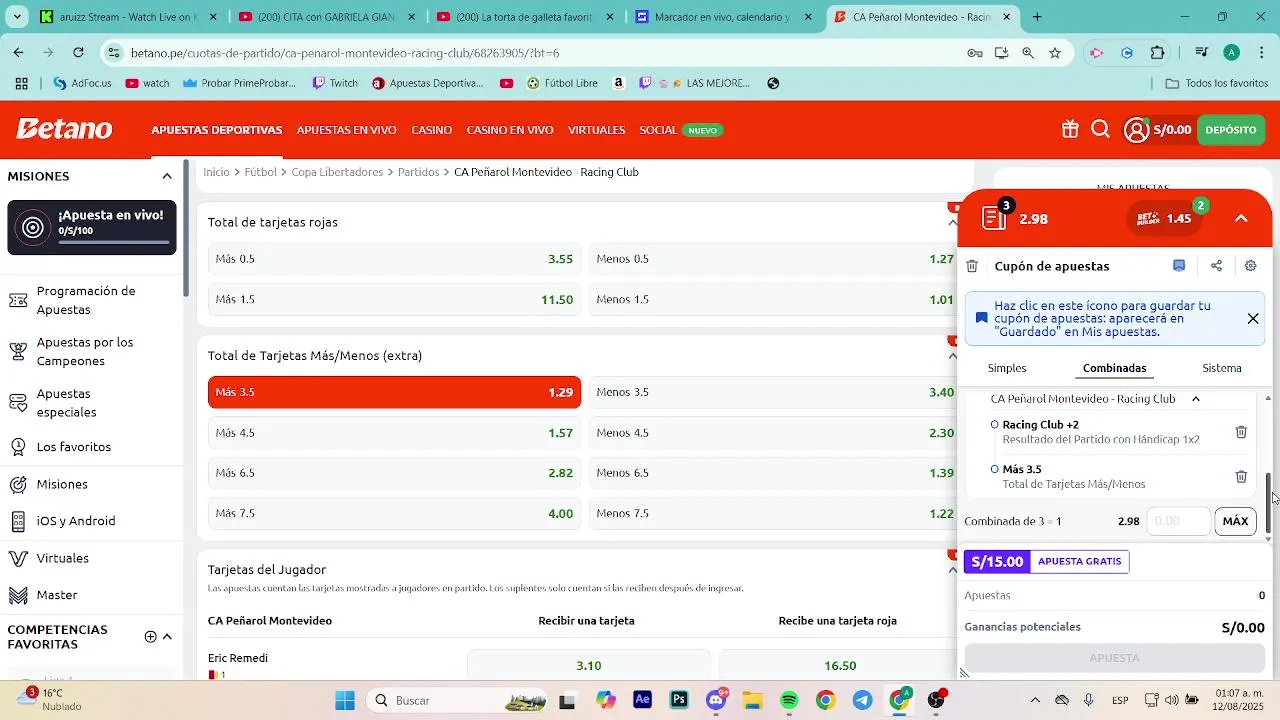This screenshot has width=1280, height=720.
Task: Remove the Racing Club +2 selection
Action: pyautogui.click(x=1241, y=432)
